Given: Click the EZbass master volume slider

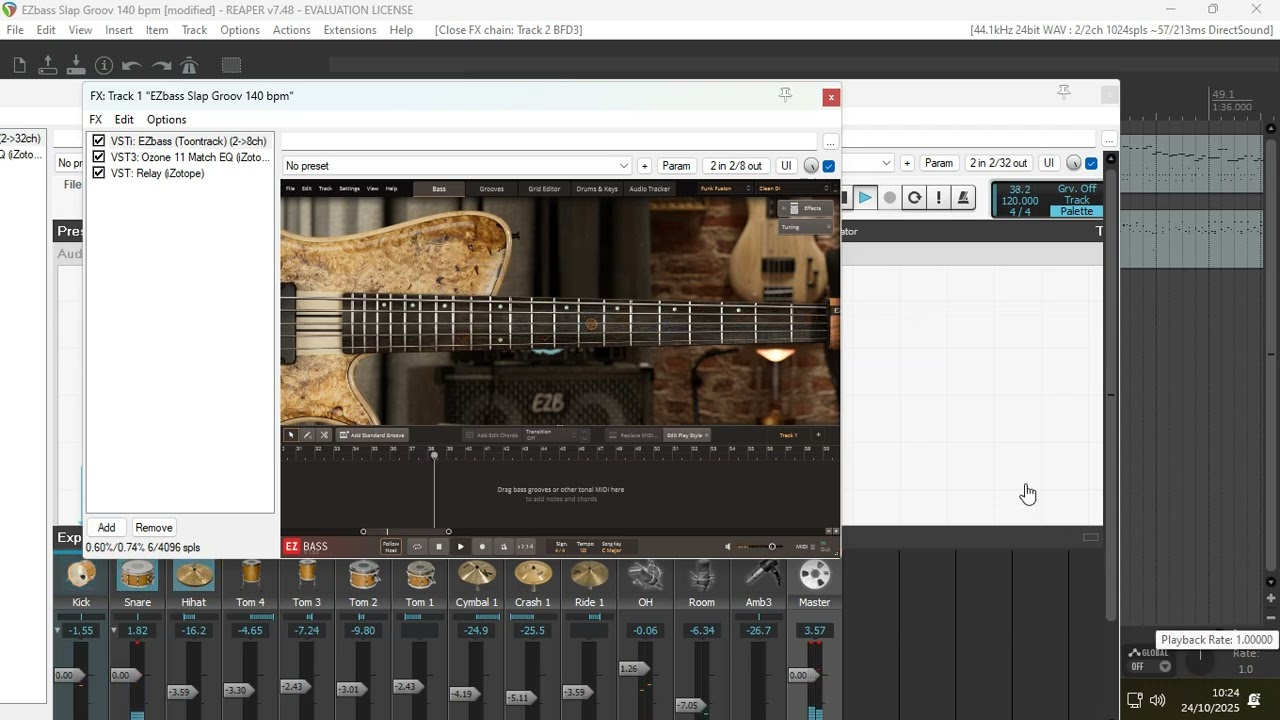Looking at the screenshot, I should [x=761, y=546].
